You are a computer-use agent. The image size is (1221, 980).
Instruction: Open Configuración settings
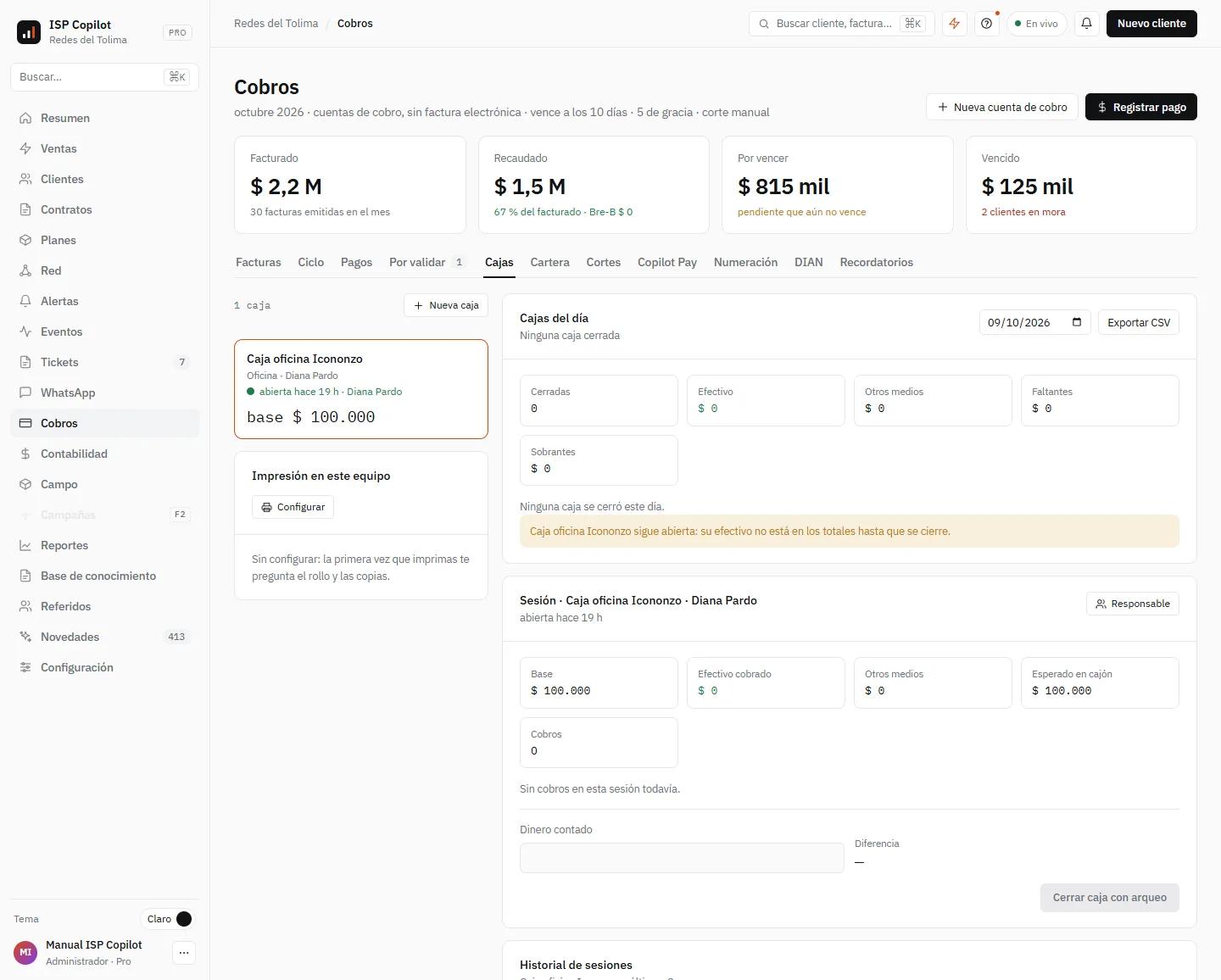pos(104,667)
